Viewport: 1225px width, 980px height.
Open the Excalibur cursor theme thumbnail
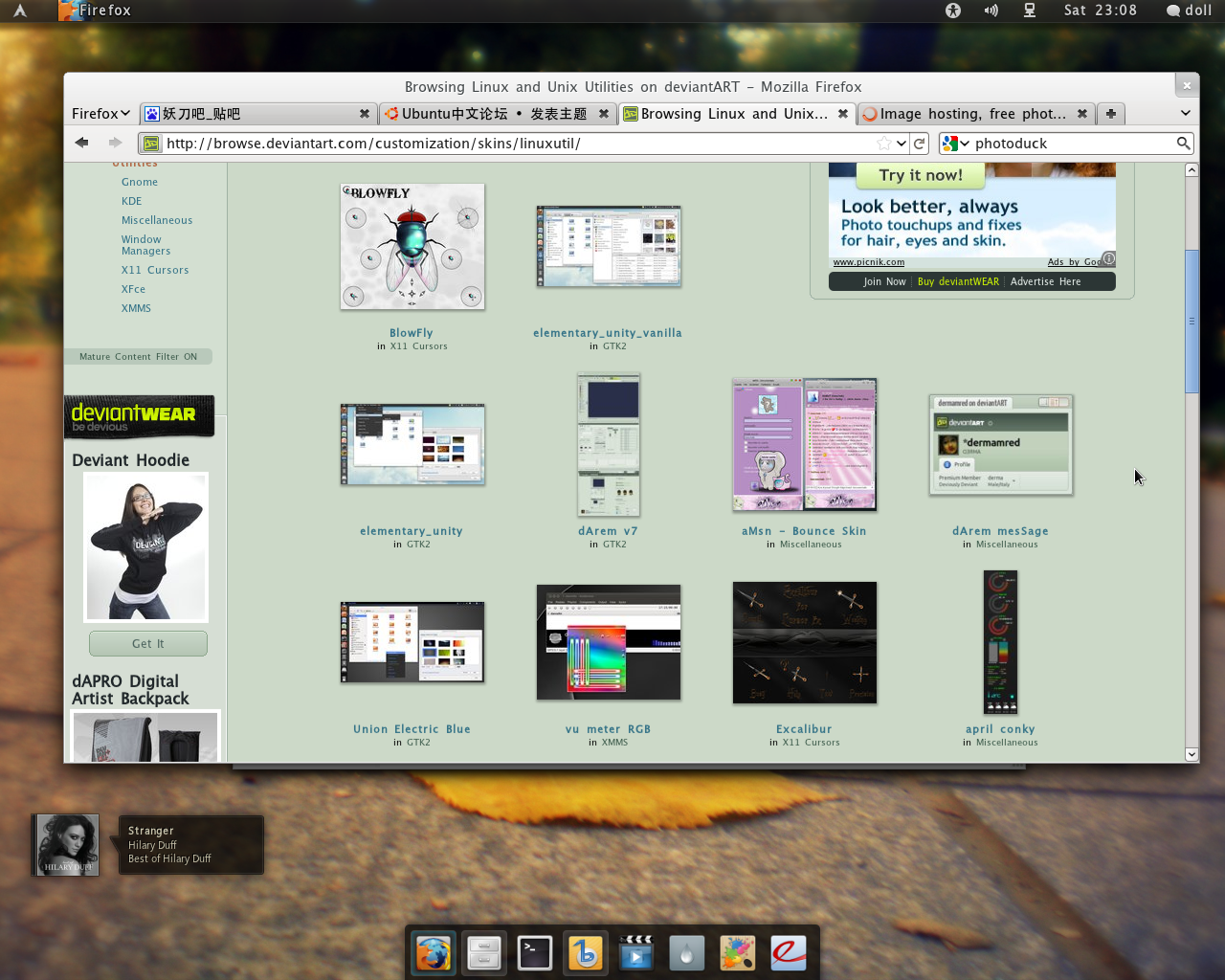click(805, 642)
